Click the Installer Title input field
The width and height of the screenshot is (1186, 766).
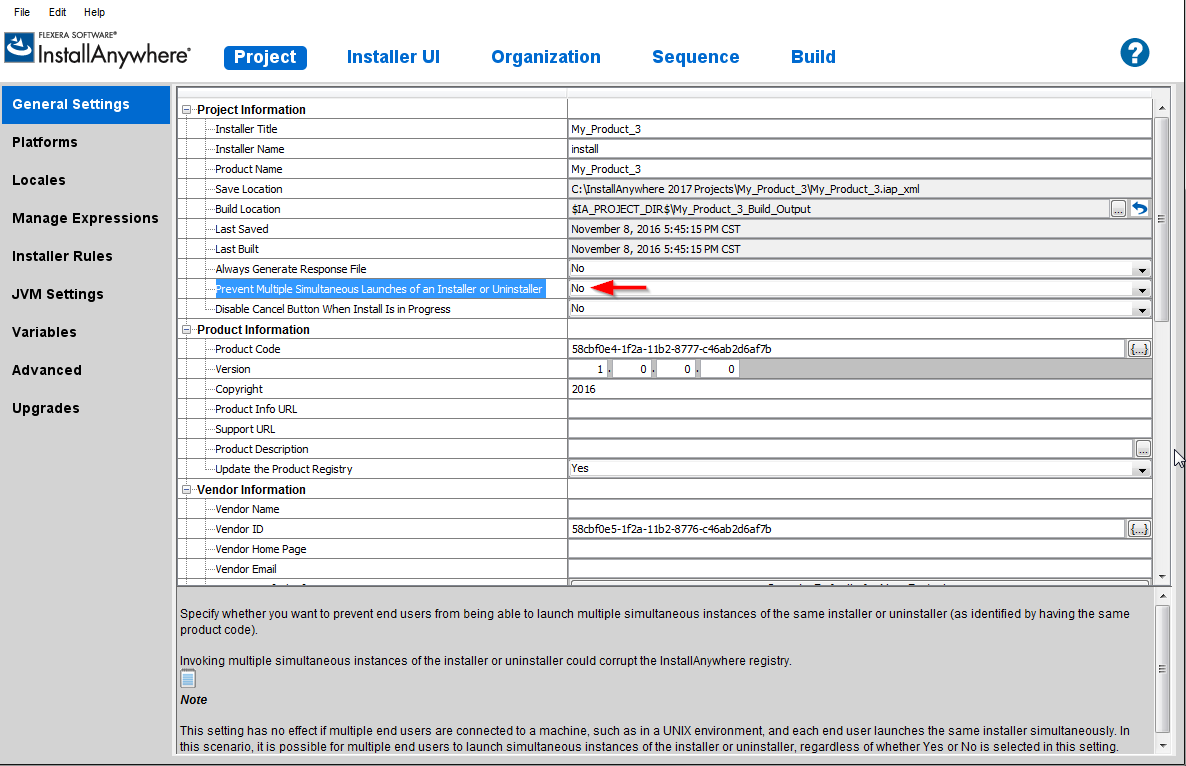click(860, 129)
